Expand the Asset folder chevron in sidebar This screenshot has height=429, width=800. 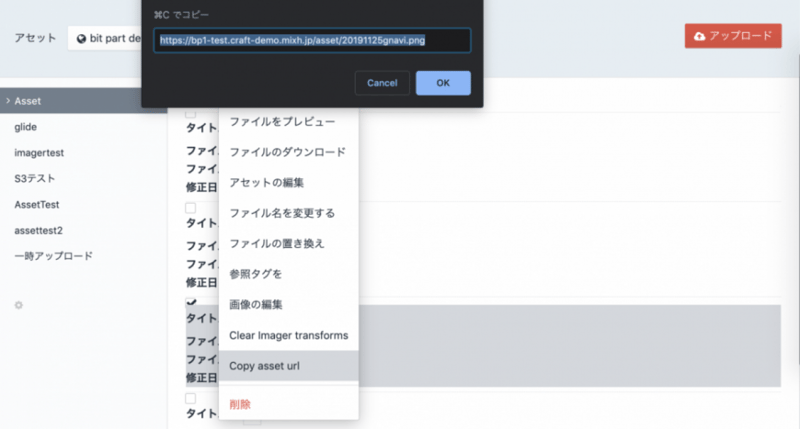tap(7, 101)
